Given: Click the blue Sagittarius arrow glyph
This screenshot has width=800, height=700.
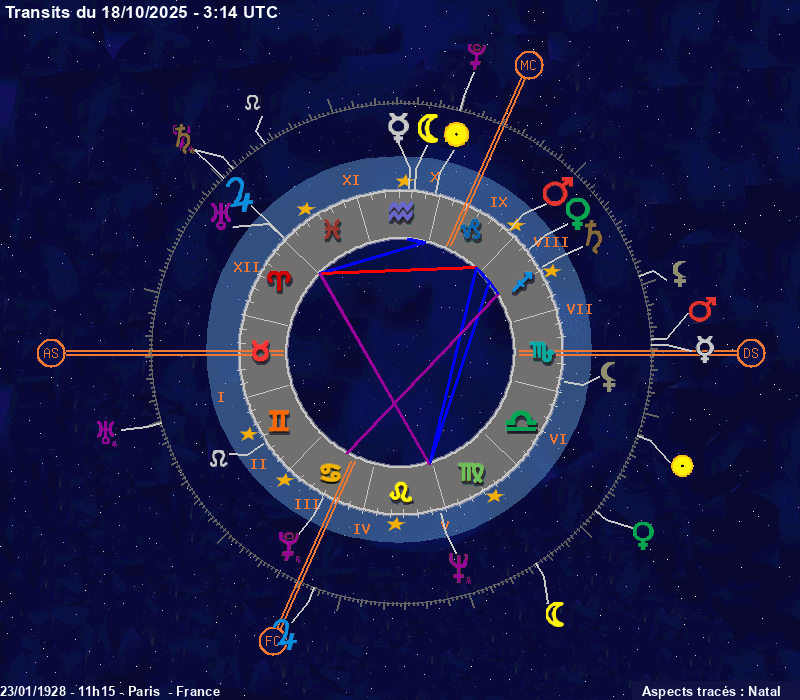Looking at the screenshot, I should tap(522, 282).
